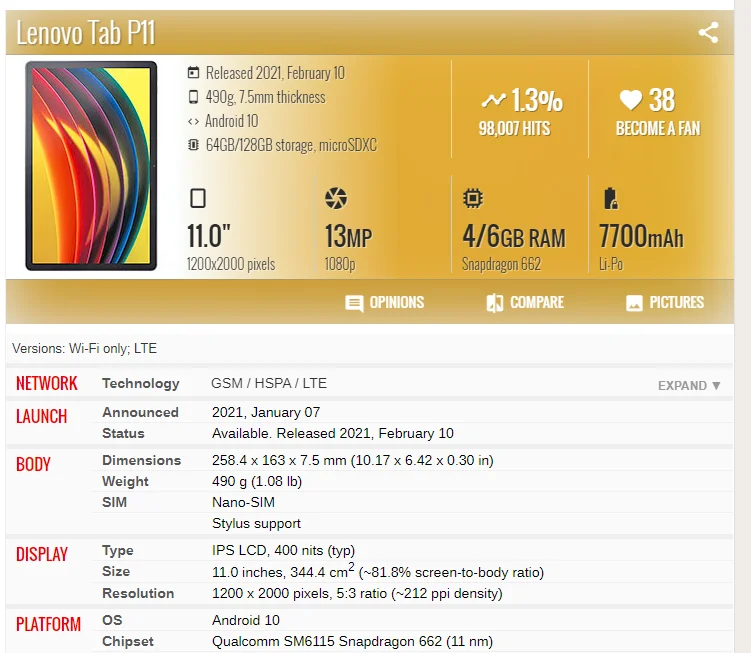Image resolution: width=751 pixels, height=653 pixels.
Task: Click the Stylus support text
Action: (256, 523)
